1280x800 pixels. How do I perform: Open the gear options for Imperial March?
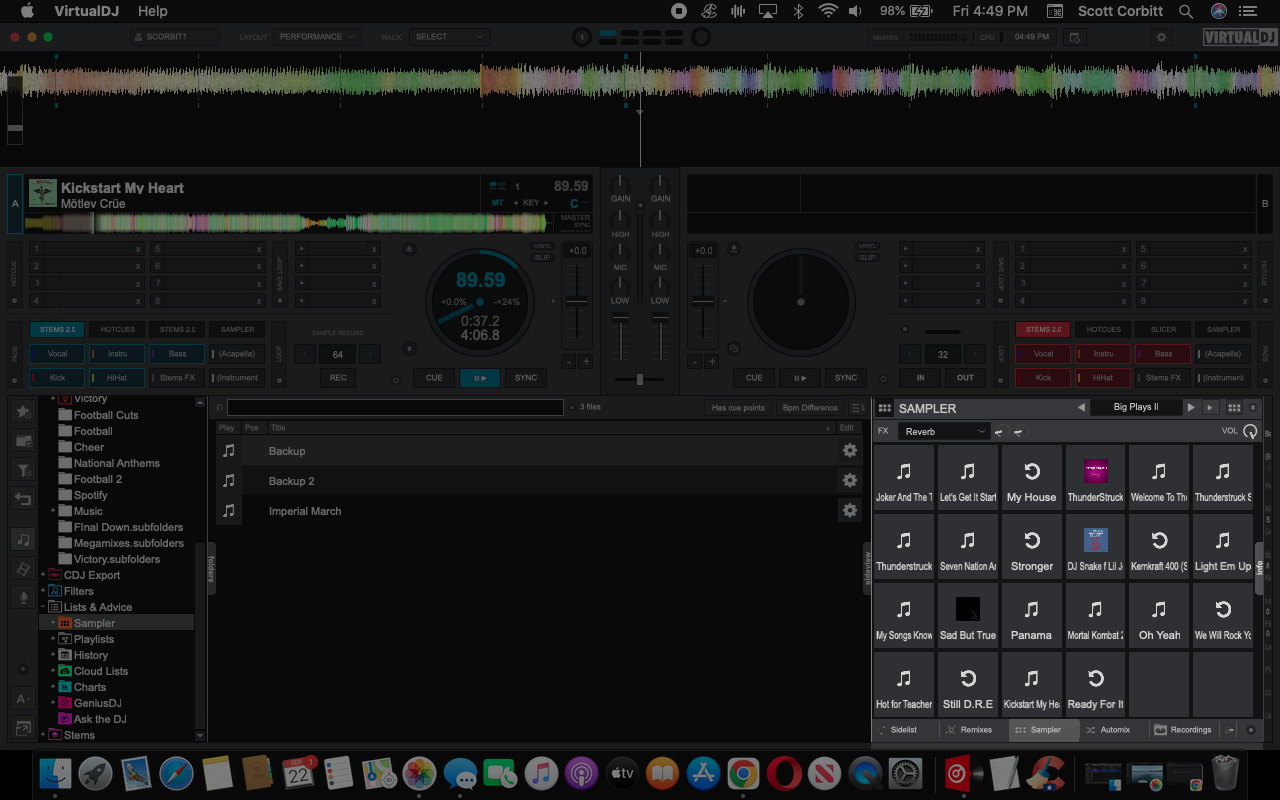click(849, 511)
